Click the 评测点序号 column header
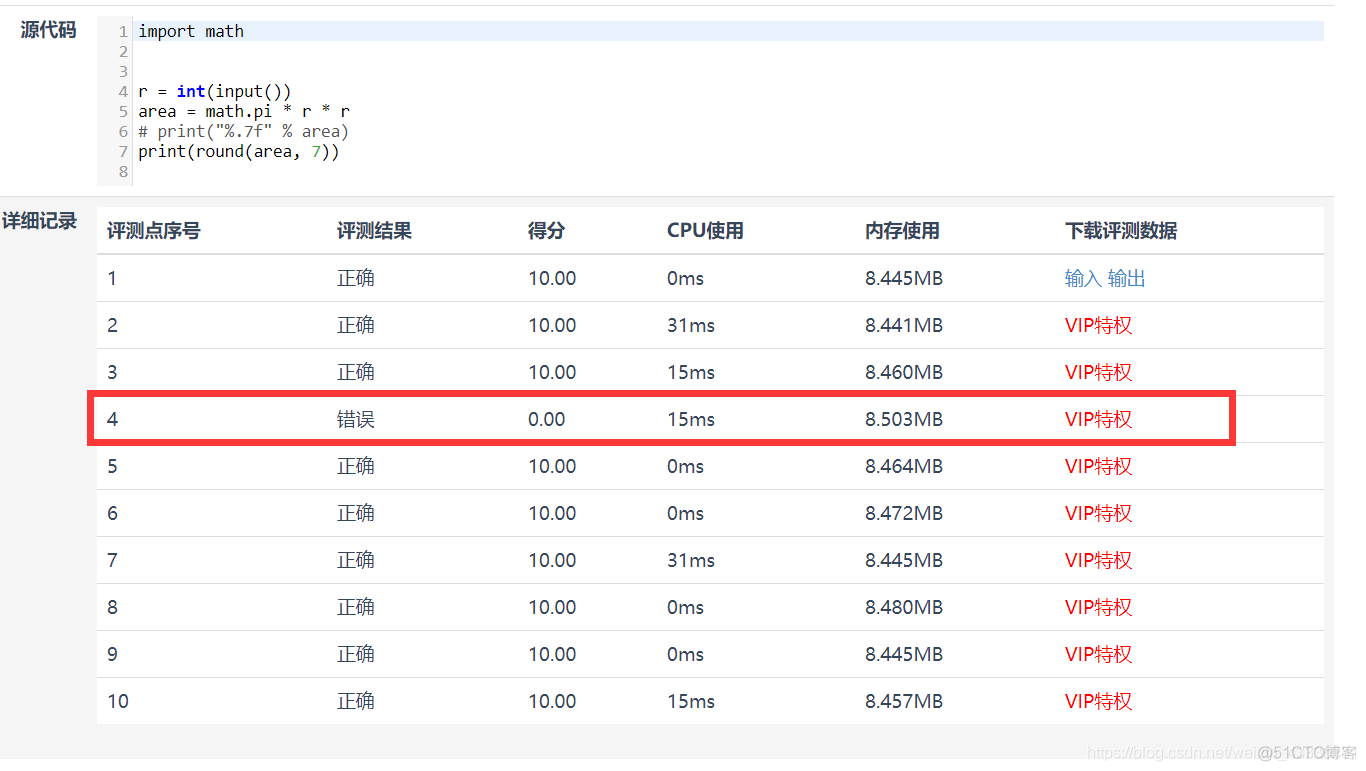This screenshot has height=771, width=1366. [x=154, y=231]
